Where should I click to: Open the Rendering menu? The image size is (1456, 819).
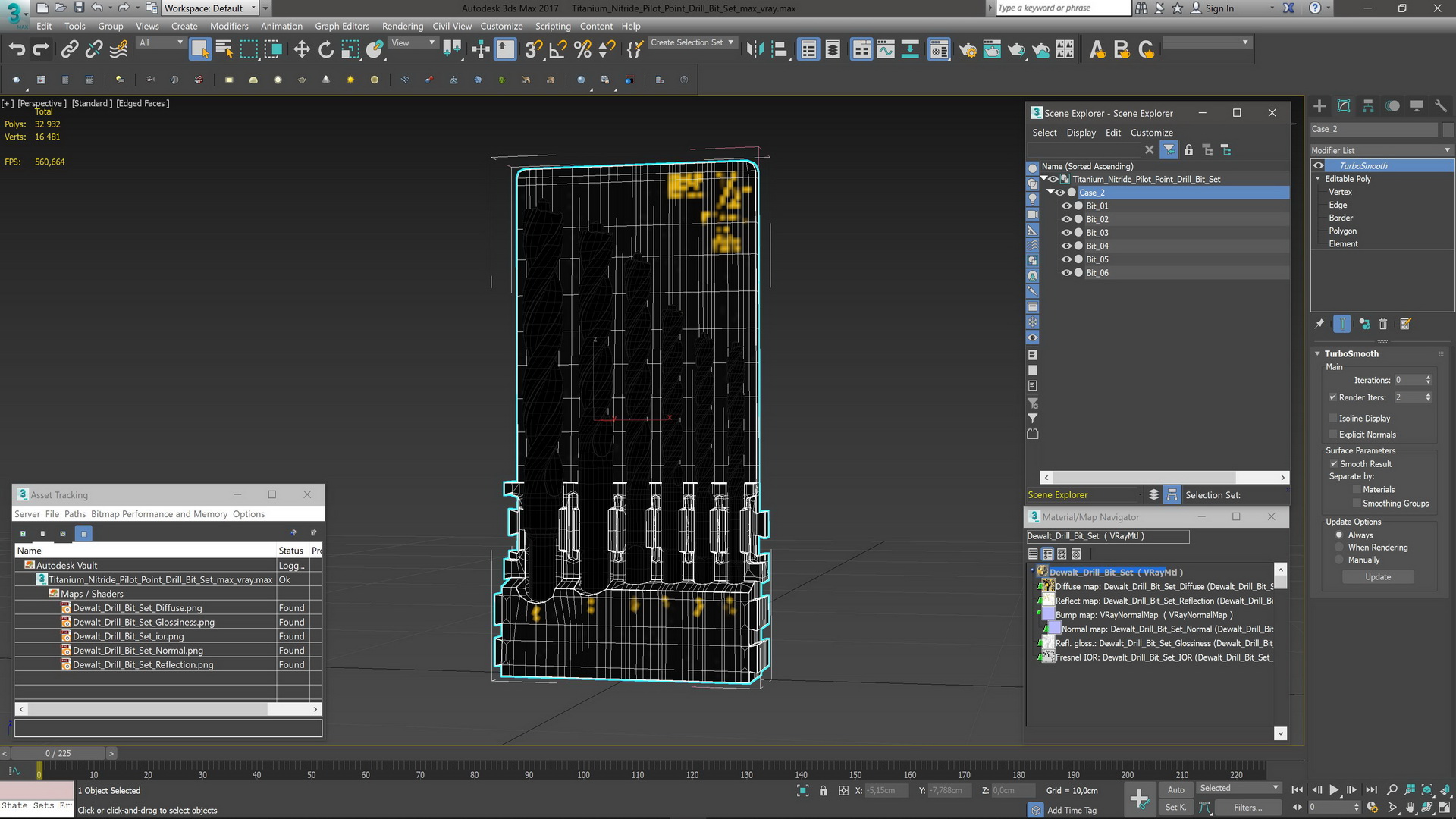tap(403, 26)
